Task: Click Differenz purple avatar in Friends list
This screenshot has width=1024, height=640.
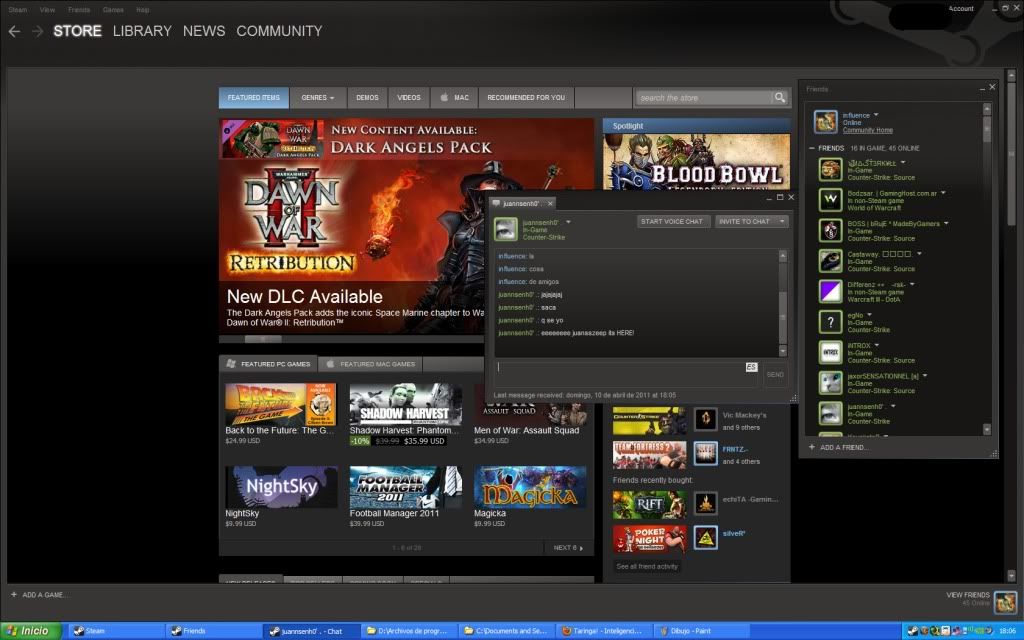Action: [x=831, y=291]
